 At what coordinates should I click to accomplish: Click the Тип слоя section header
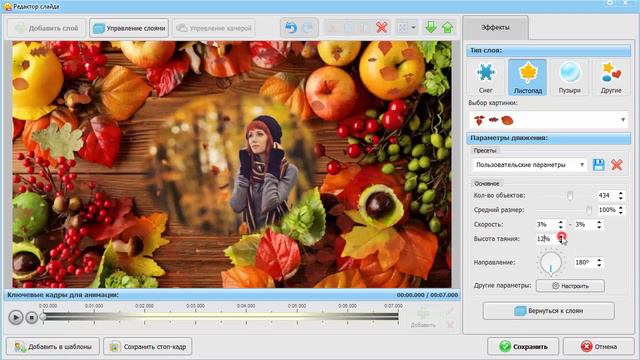click(x=548, y=51)
